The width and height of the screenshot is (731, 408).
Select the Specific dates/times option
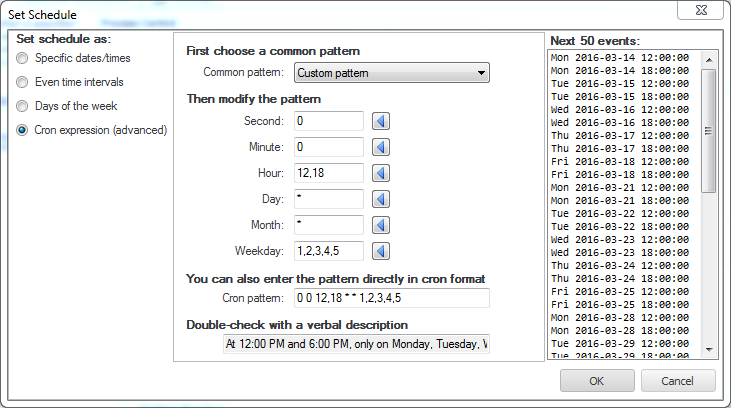pyautogui.click(x=23, y=58)
